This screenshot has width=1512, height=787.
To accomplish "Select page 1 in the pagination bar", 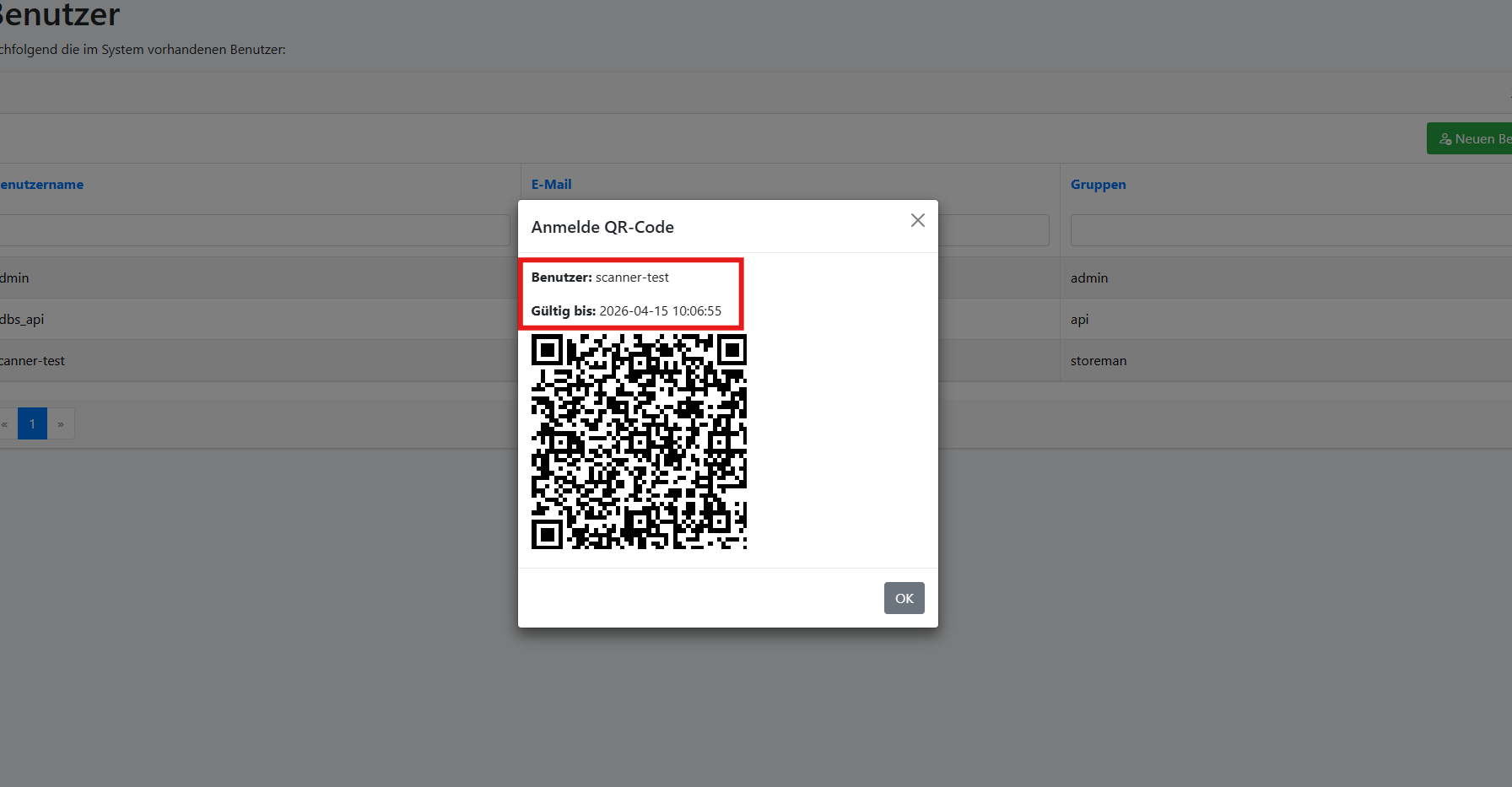I will click(x=32, y=423).
